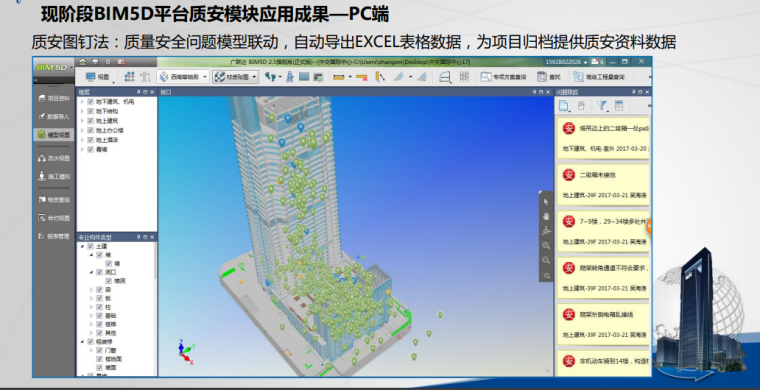Click the walk mode footprints icon

click(270, 77)
